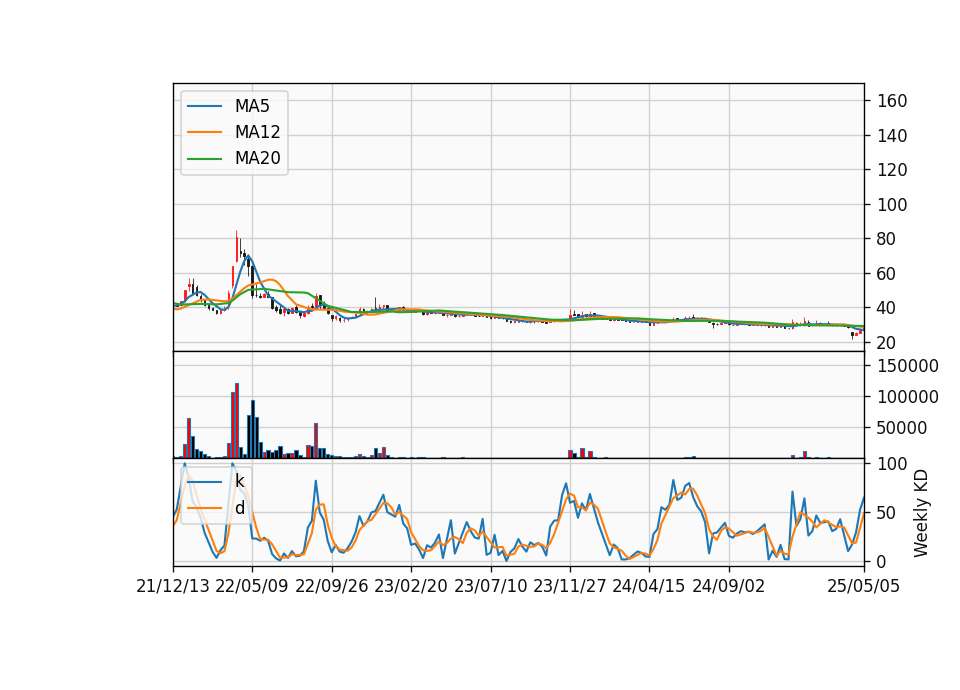Click the 120 price axis label

[892, 170]
